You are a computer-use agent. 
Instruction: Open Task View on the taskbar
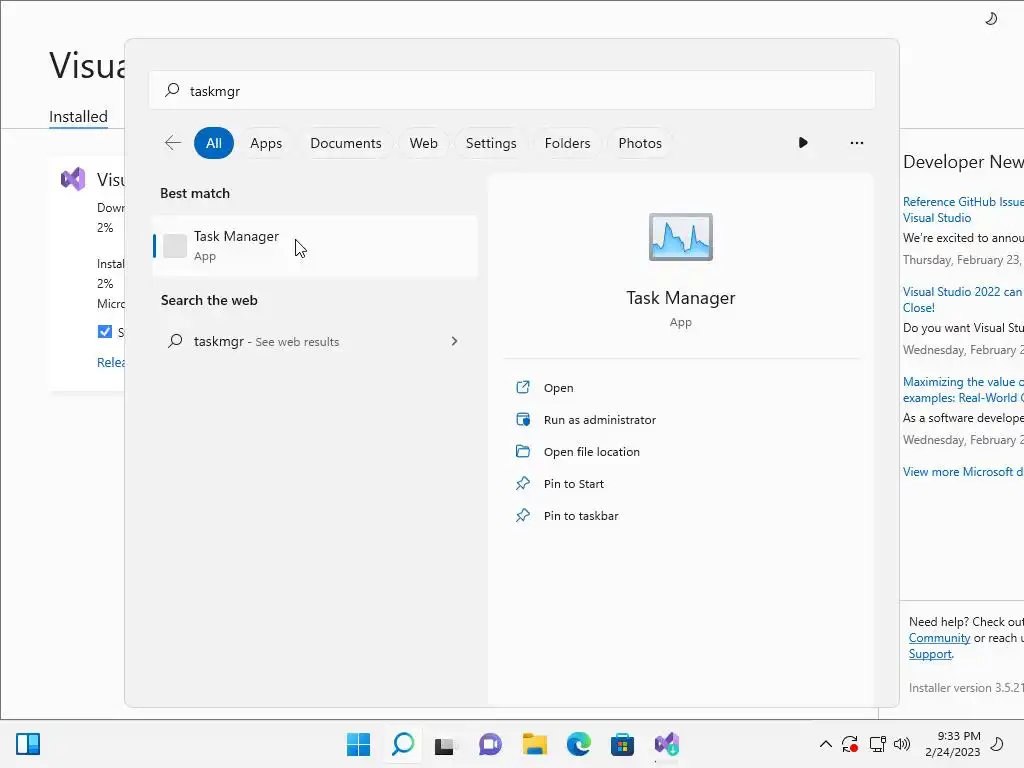[445, 745]
